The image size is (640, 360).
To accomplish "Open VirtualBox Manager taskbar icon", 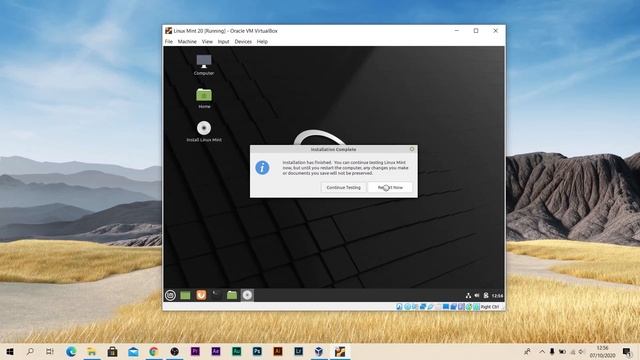I will click(319, 351).
